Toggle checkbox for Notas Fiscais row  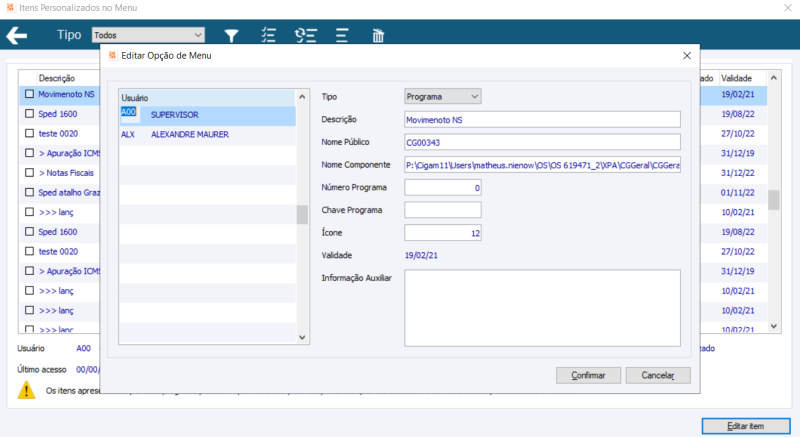pos(30,173)
